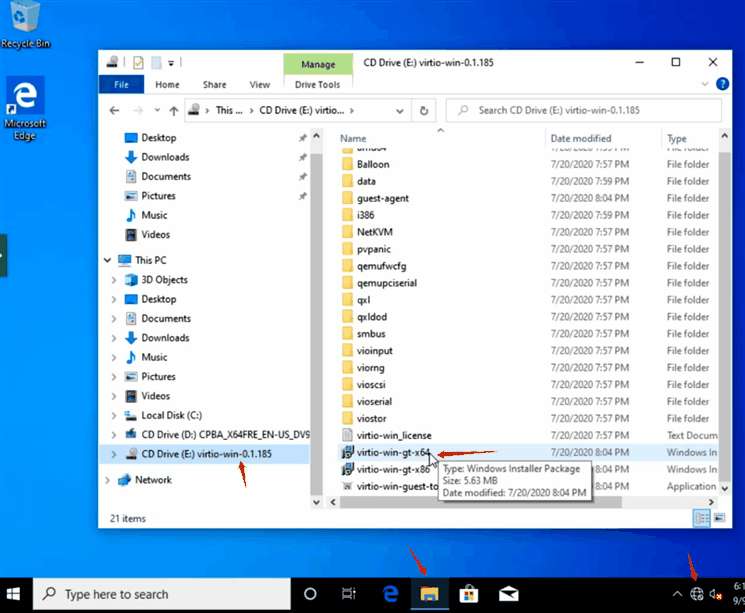The image size is (745, 613).
Task: Open the Windows Start menu
Action: coord(13,594)
